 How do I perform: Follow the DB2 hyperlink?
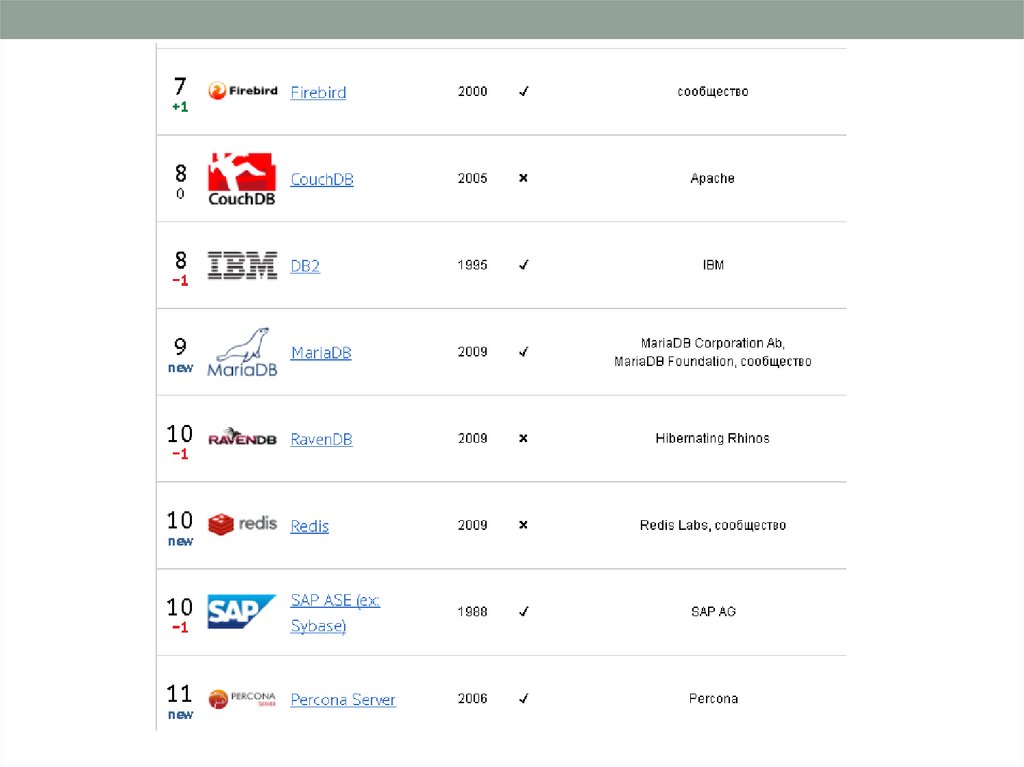coord(305,266)
